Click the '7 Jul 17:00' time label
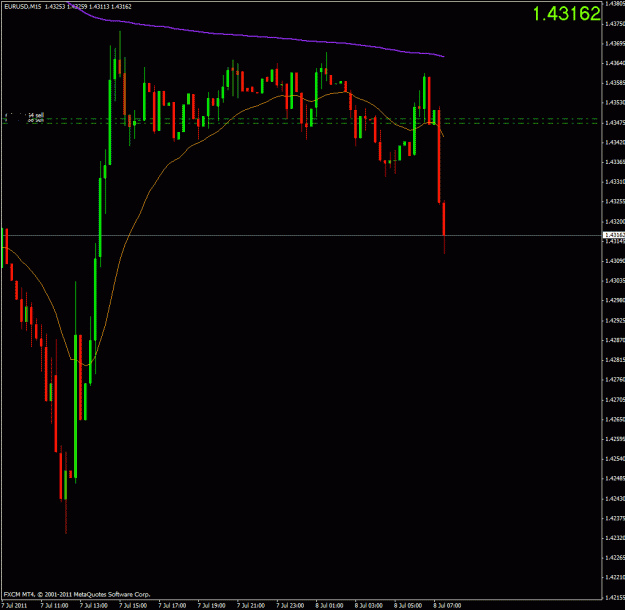Viewport: 625px width, 610px height. 172,606
